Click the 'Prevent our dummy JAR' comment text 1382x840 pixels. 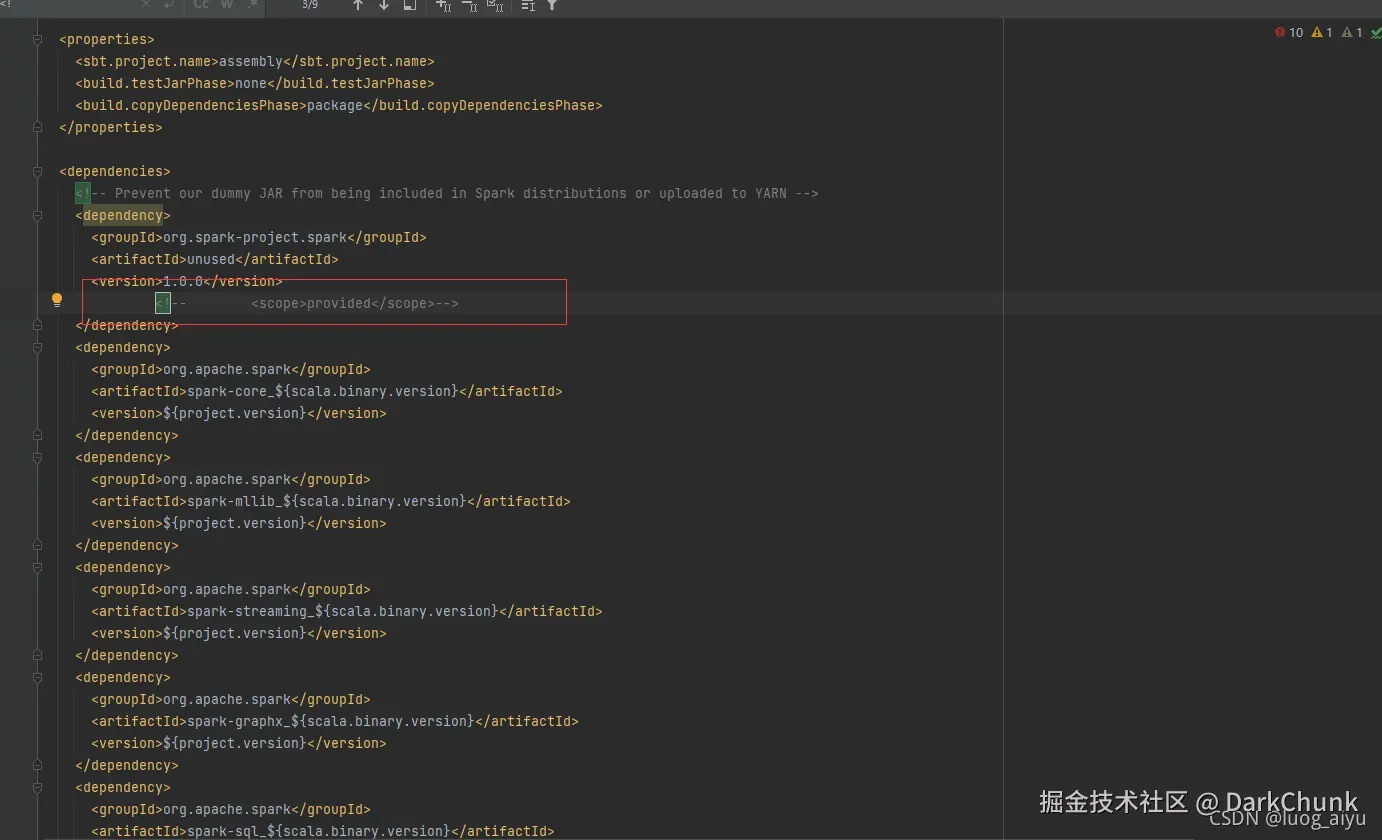coord(447,193)
